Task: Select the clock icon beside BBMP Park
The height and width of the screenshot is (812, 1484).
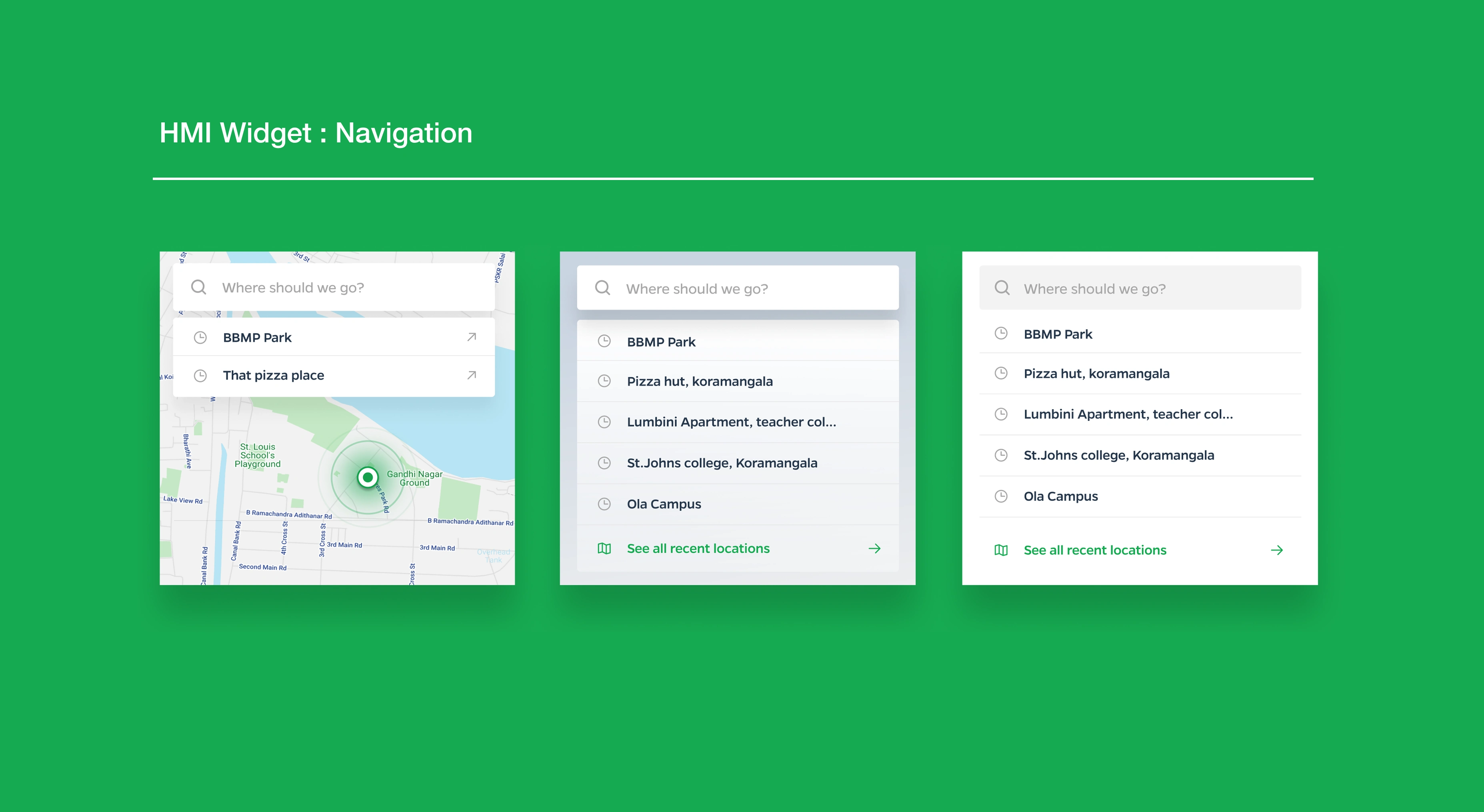Action: coord(200,337)
